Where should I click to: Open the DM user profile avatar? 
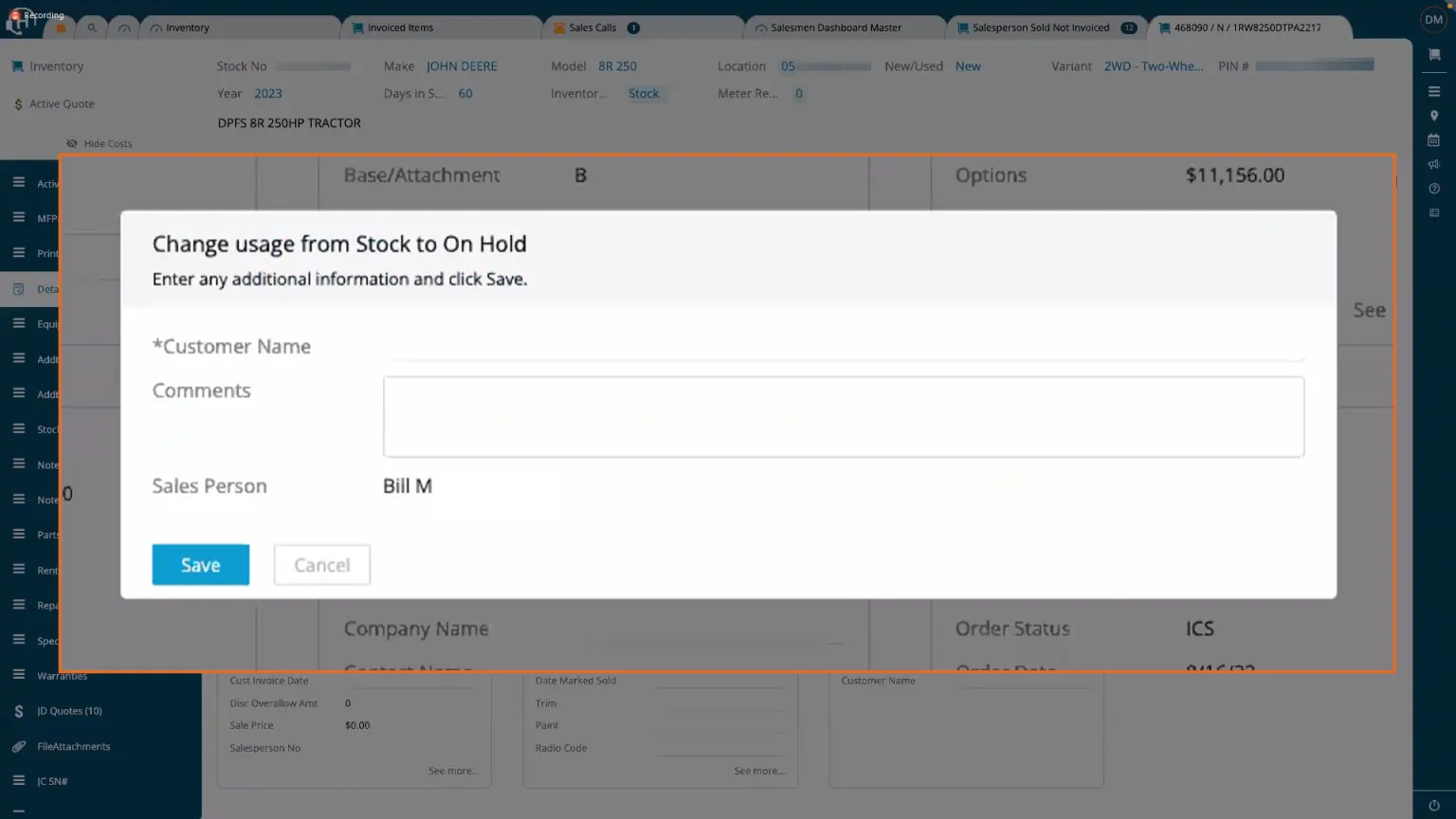coord(1433,20)
